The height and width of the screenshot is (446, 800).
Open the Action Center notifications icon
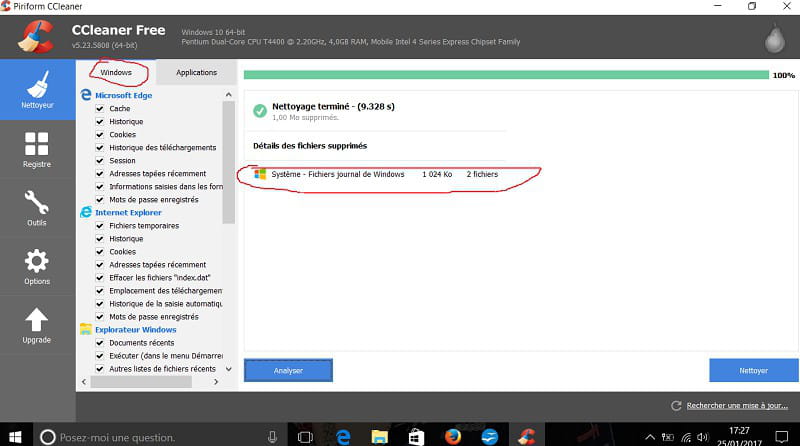pos(782,437)
